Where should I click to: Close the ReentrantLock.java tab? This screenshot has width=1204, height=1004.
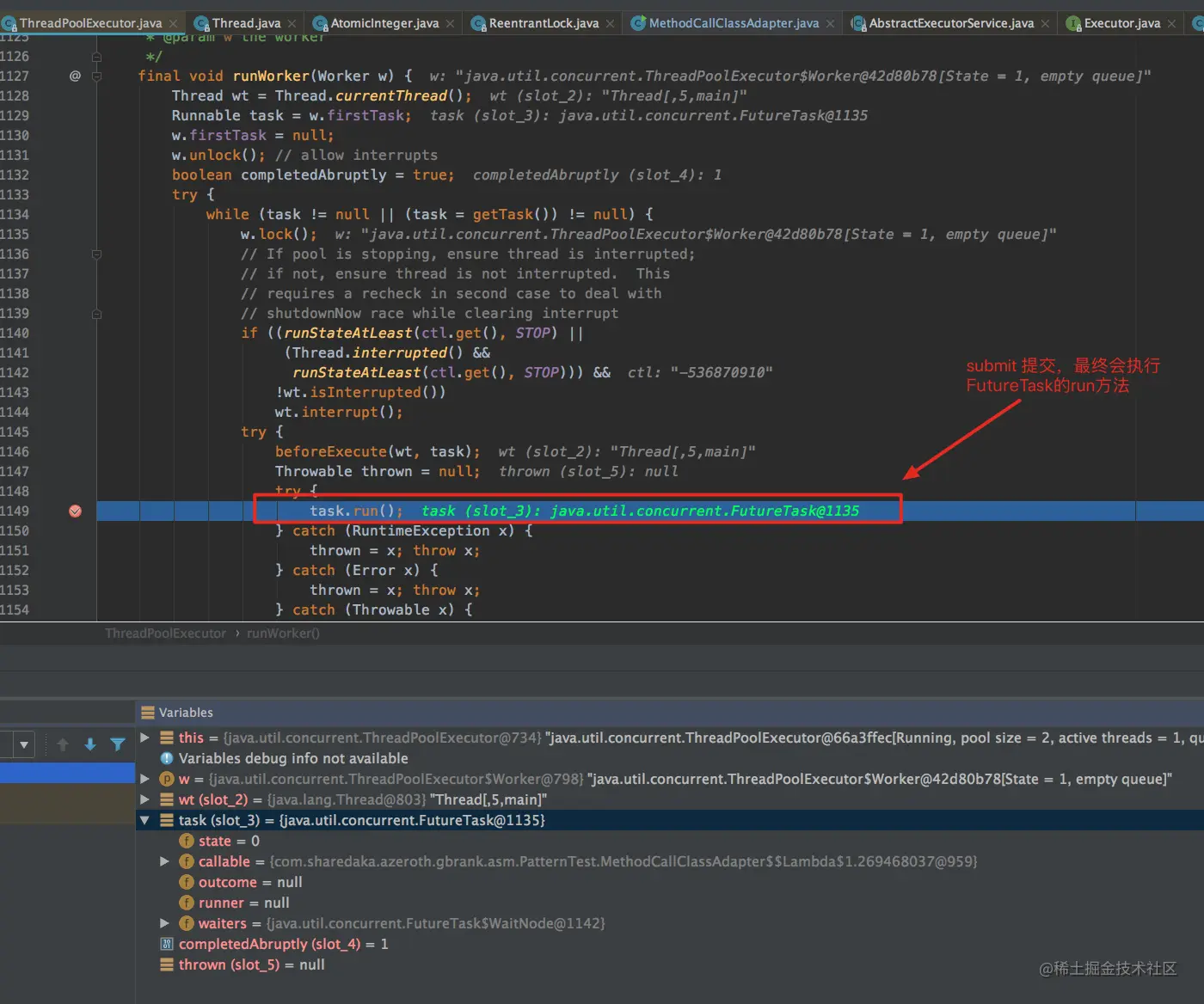click(x=610, y=23)
